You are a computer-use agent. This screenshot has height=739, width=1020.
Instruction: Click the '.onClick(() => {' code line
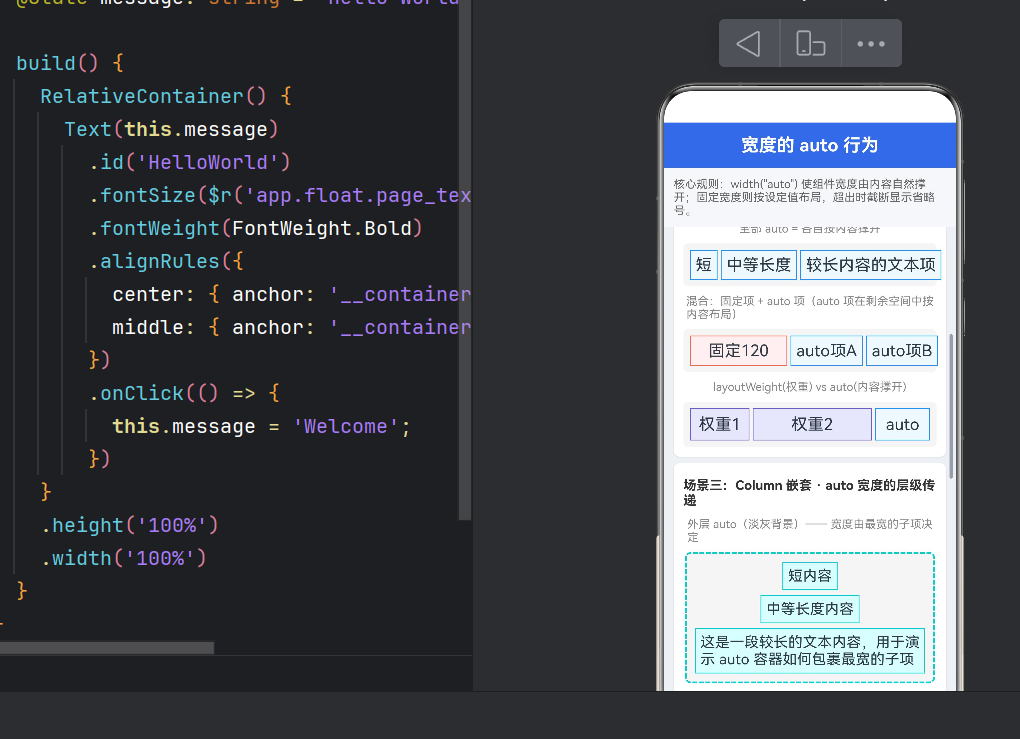pyautogui.click(x=184, y=394)
